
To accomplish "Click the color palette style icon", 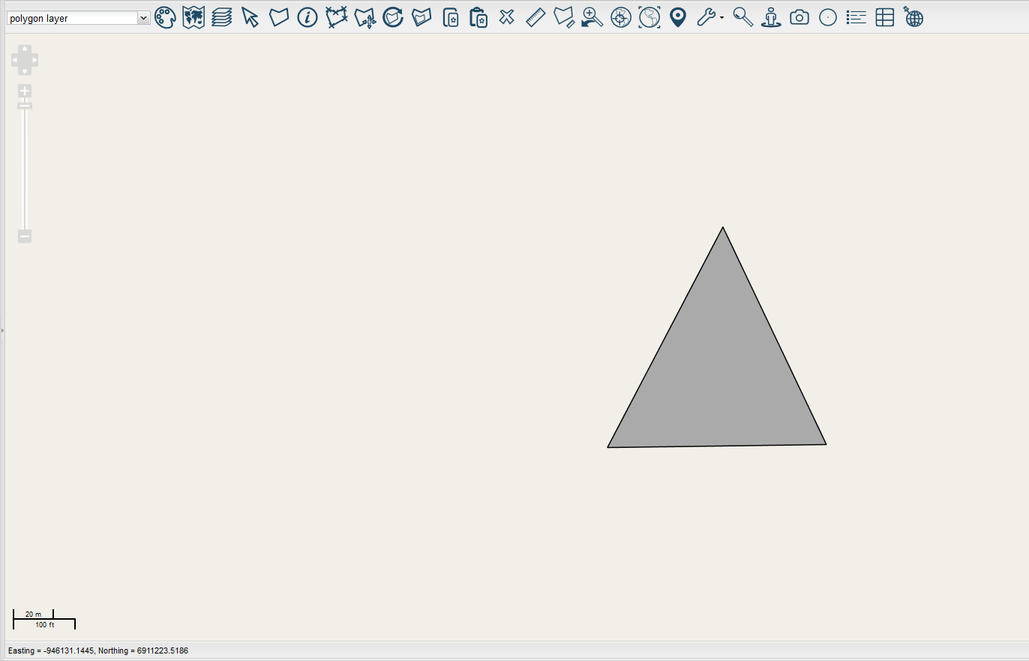I will [165, 17].
